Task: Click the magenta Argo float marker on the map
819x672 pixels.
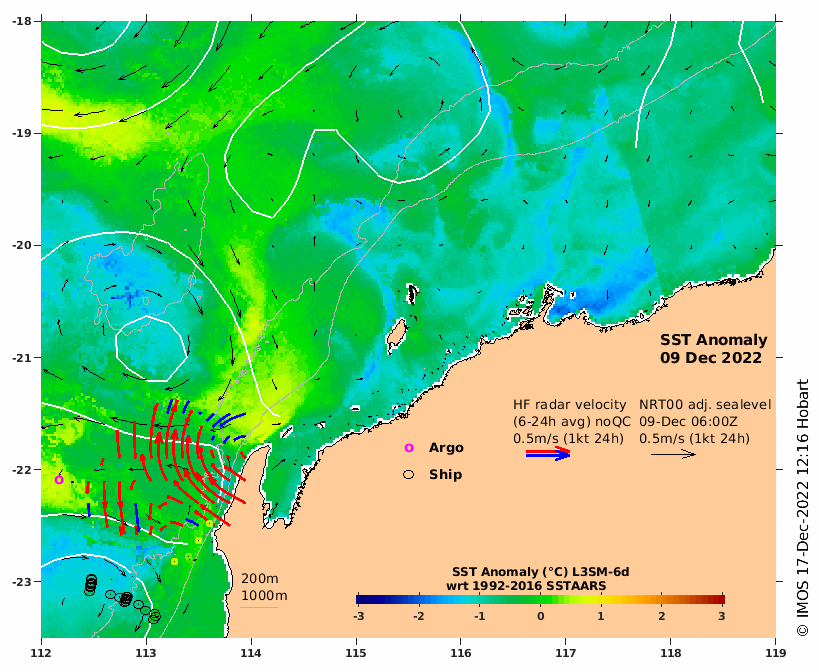Action: [59, 479]
